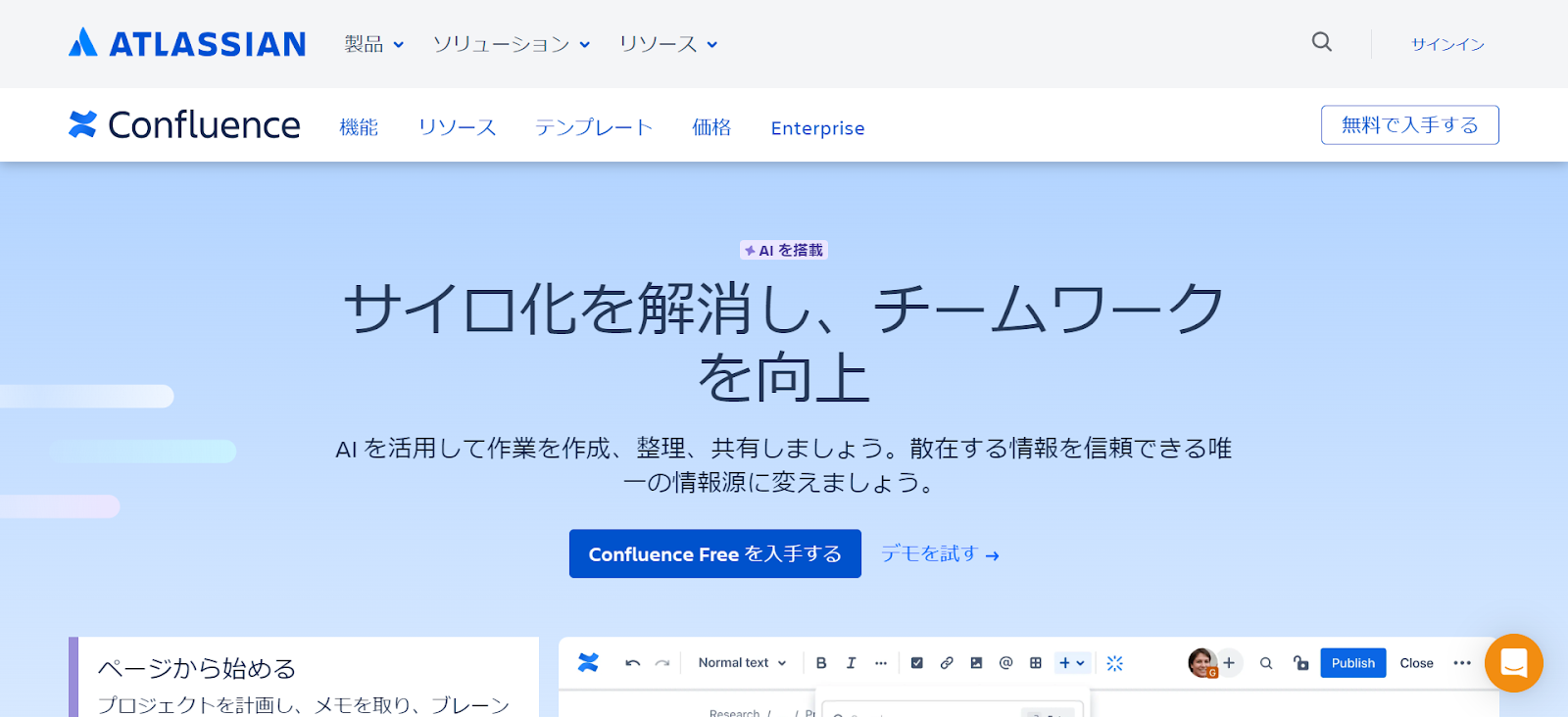Click the サインイン link
The image size is (1568, 717).
1446,44
